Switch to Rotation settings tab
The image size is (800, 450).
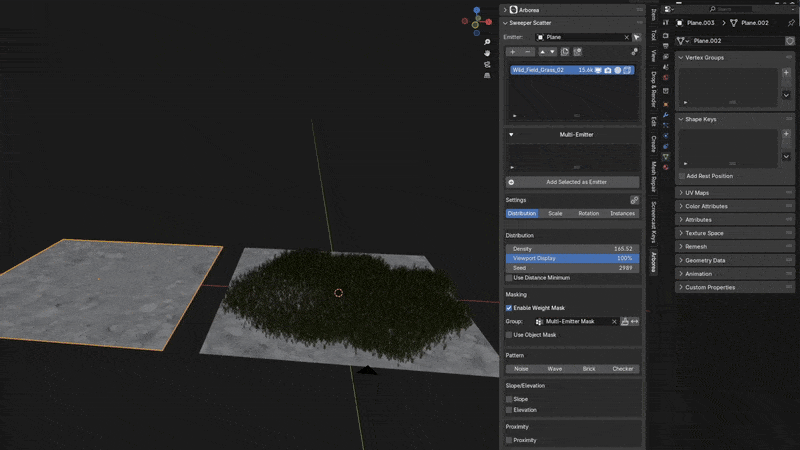[x=589, y=213]
